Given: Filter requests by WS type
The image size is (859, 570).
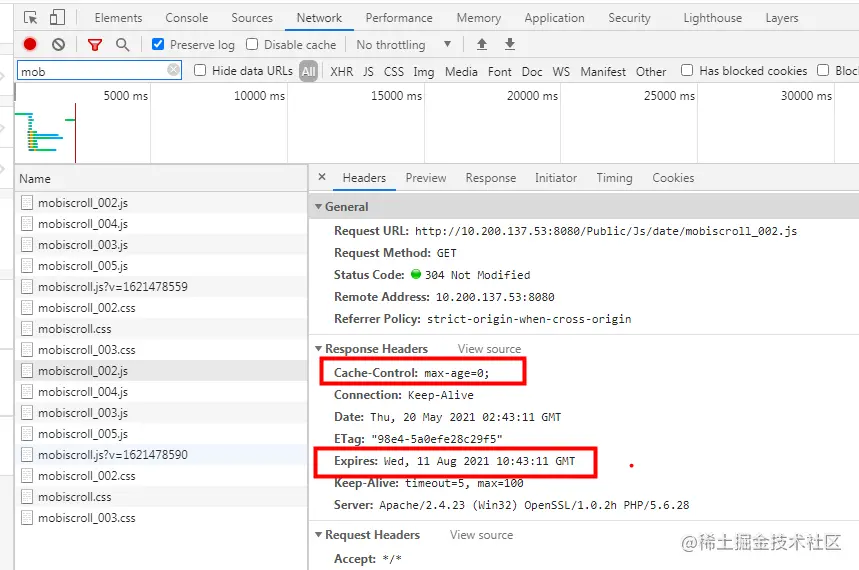Looking at the screenshot, I should click(561, 72).
